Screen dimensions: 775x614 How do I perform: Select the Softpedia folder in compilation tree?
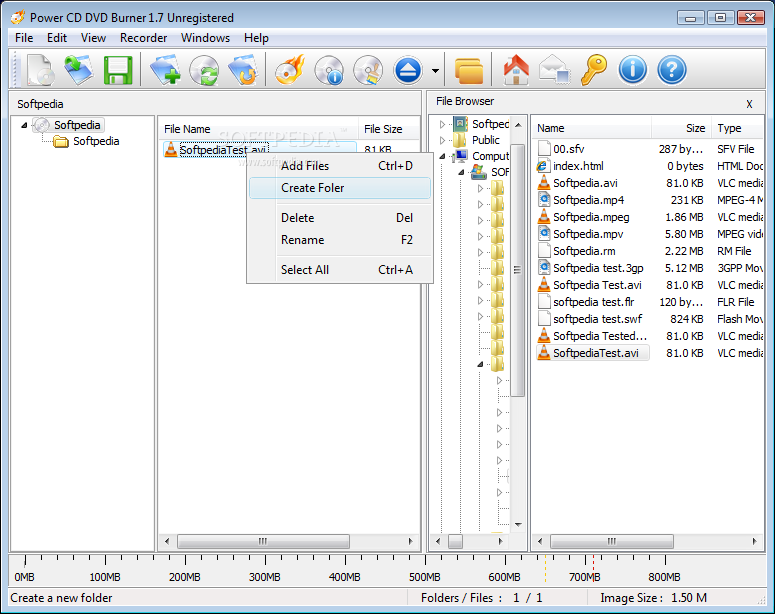point(96,141)
